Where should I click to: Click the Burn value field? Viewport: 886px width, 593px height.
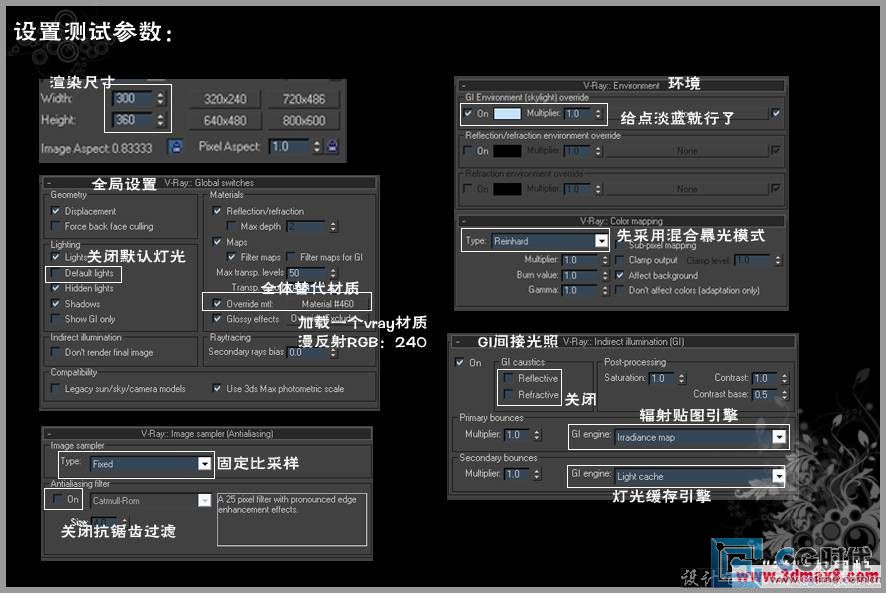[579, 275]
